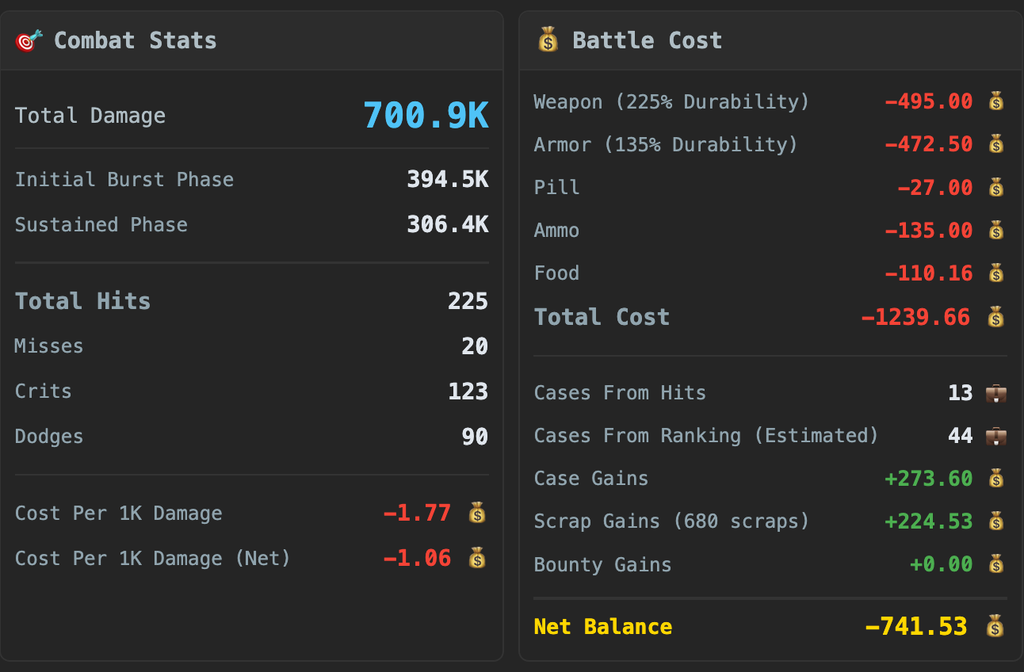Select the Initial Burst Phase value 394.5K
Image resolution: width=1024 pixels, height=672 pixels.
click(x=447, y=180)
